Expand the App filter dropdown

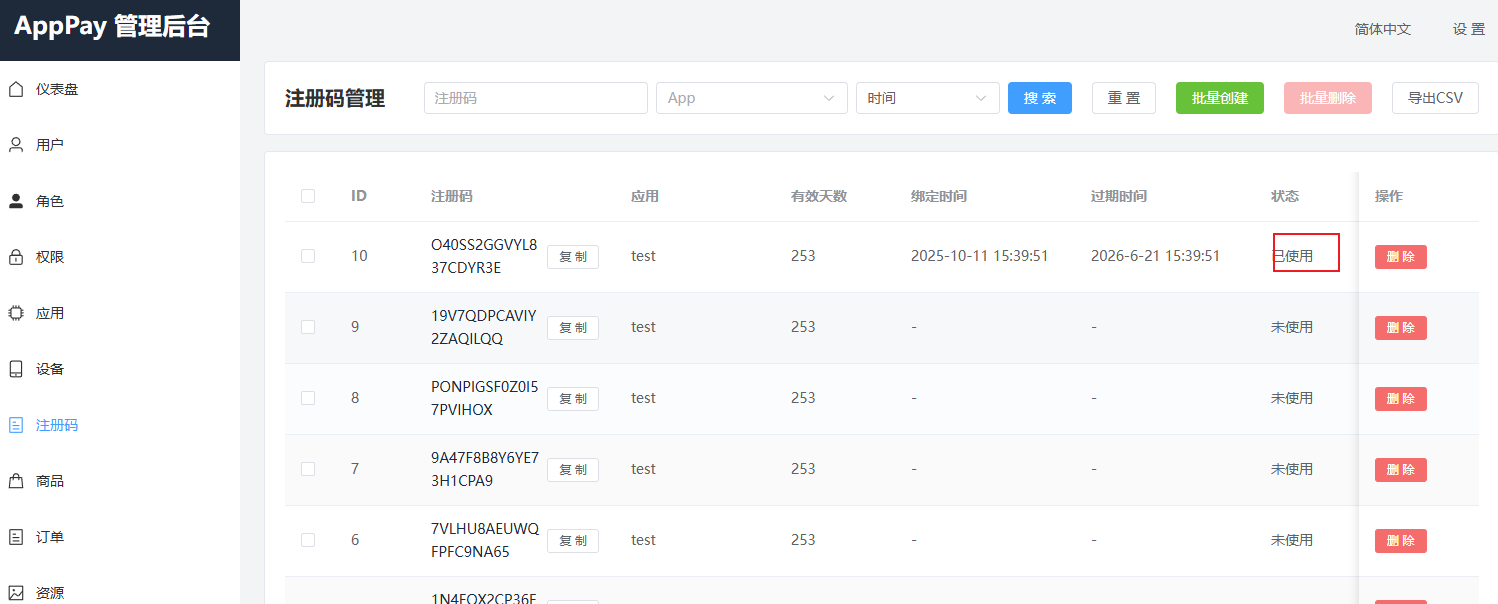(751, 98)
